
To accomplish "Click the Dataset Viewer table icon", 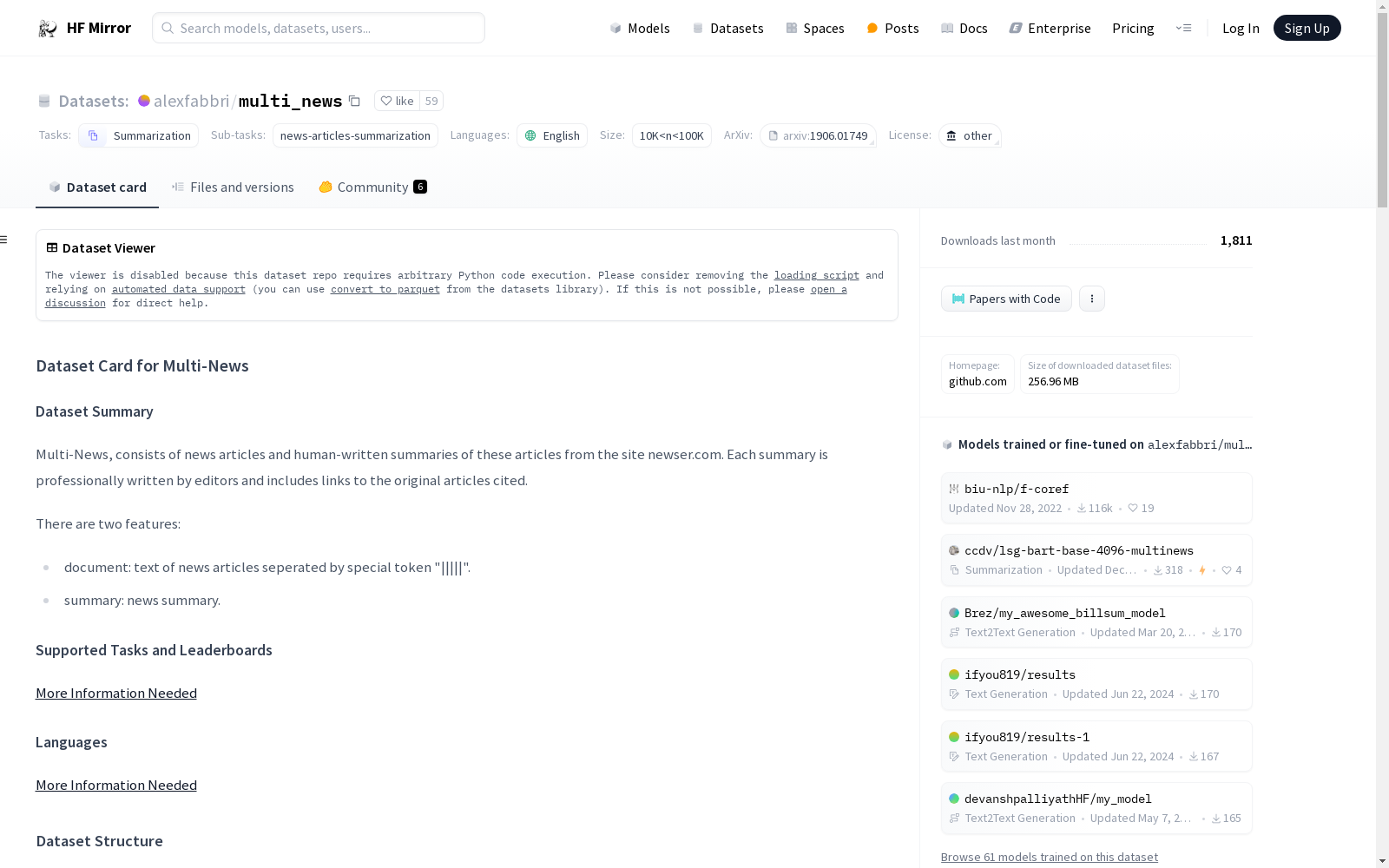I will click(52, 247).
